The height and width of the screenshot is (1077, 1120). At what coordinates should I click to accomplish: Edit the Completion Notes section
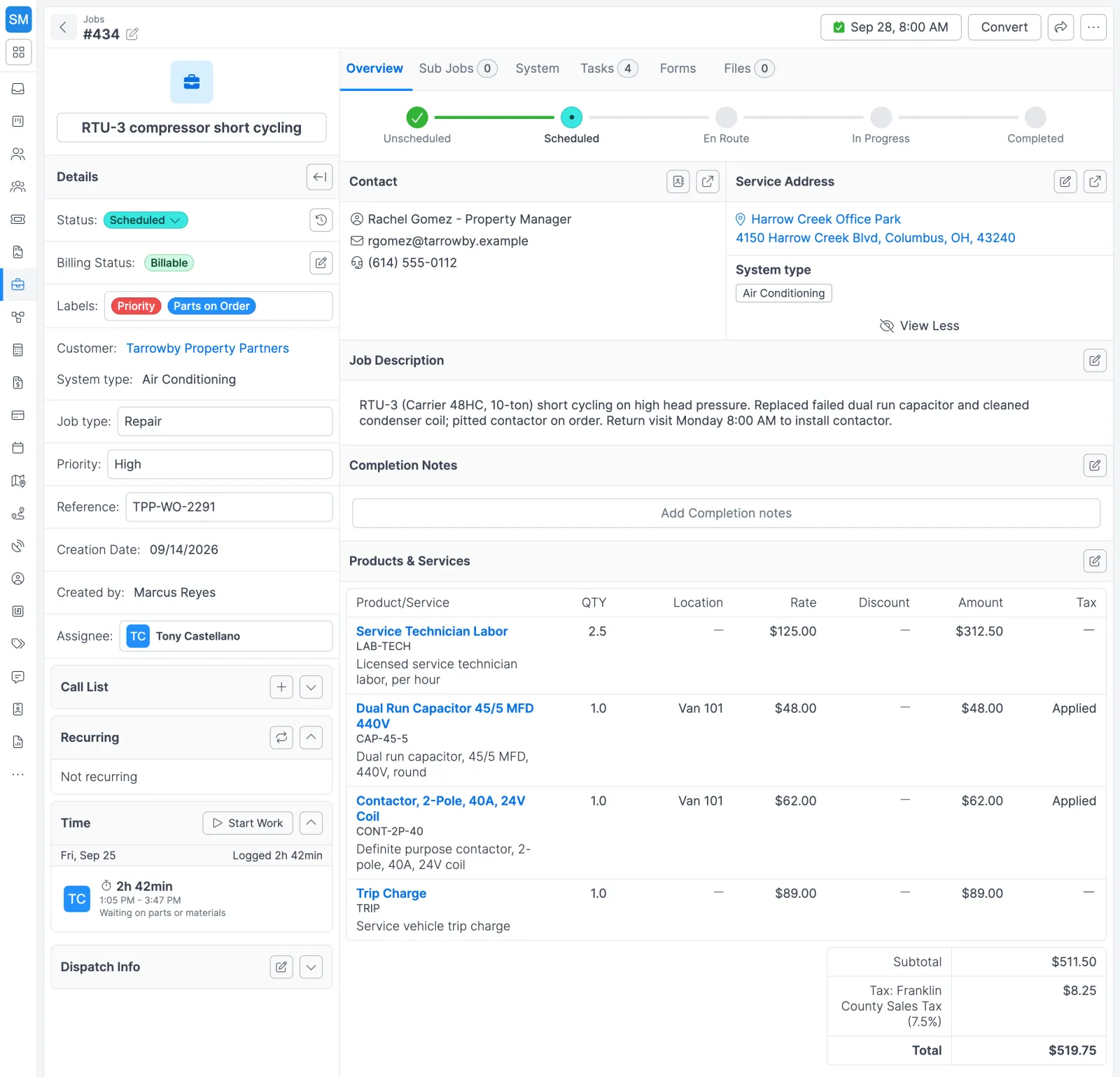(1095, 465)
